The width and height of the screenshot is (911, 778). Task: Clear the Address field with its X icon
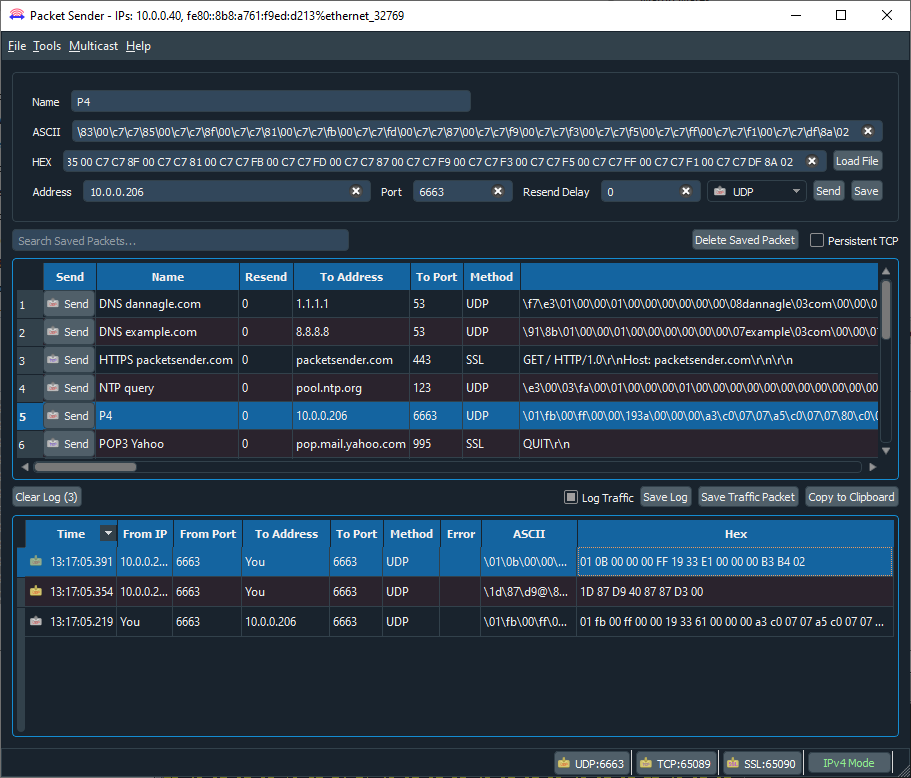[356, 191]
